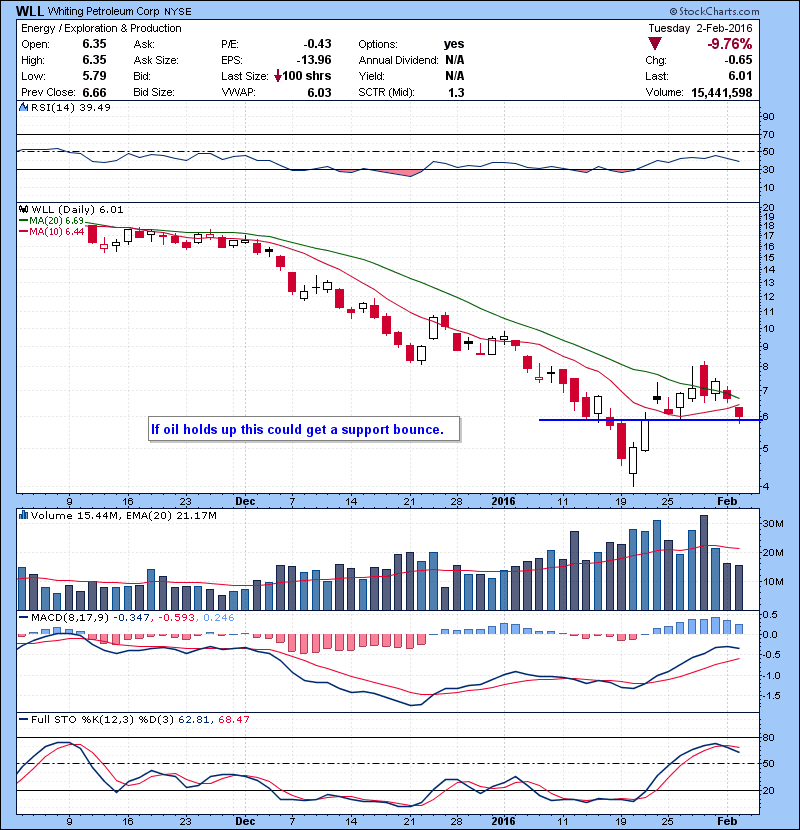Click the -9.76% change value
The image size is (800, 830).
tap(730, 44)
